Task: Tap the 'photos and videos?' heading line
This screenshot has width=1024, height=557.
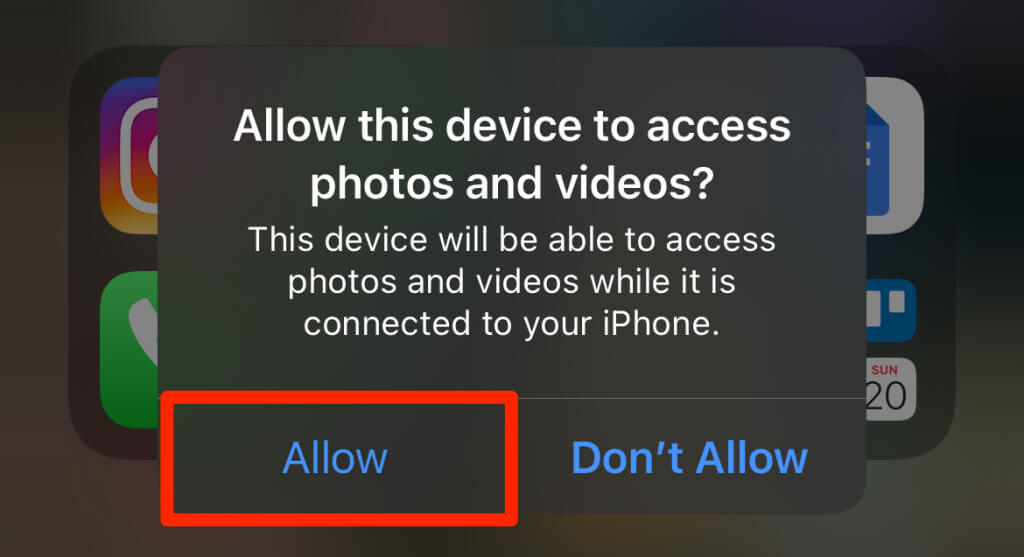Action: pyautogui.click(x=512, y=183)
